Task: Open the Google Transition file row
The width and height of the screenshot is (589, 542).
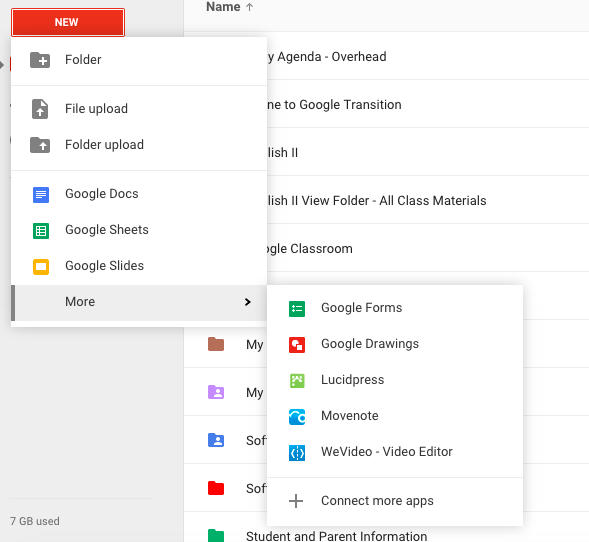Action: tap(427, 104)
